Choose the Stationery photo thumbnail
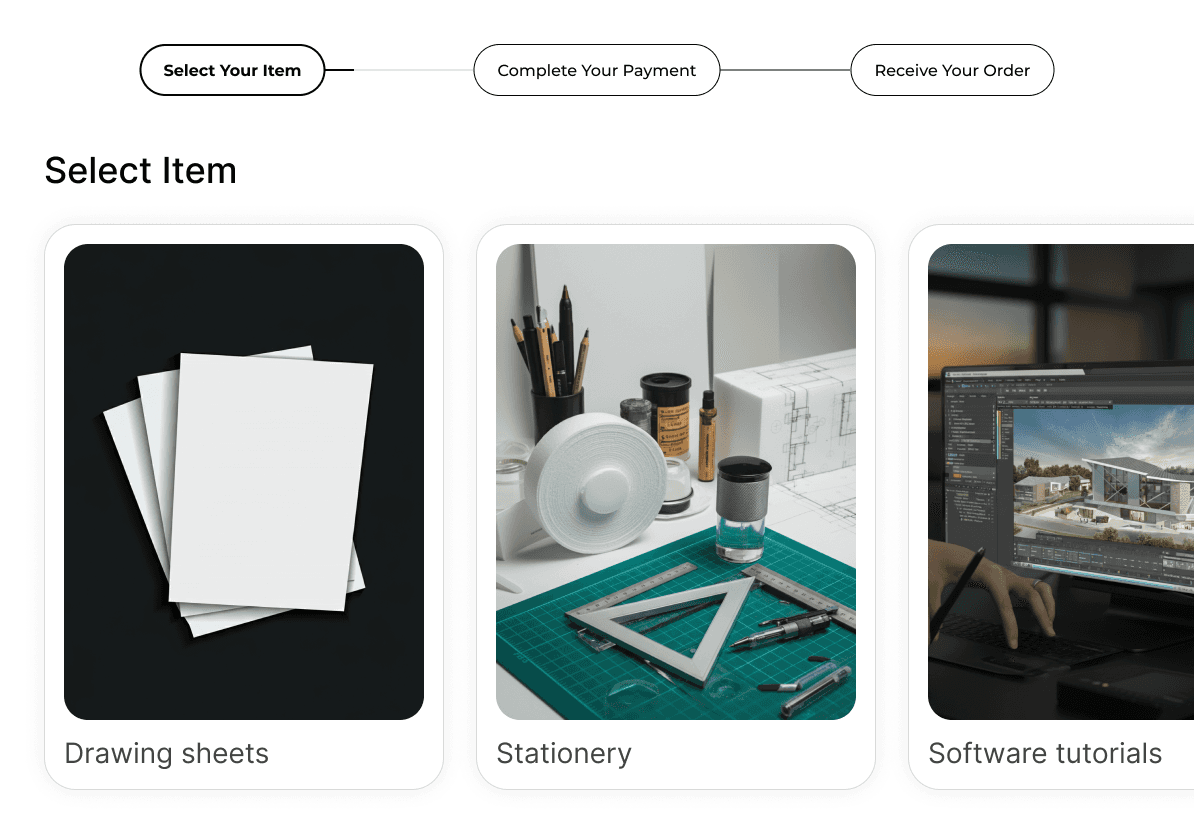Image resolution: width=1194 pixels, height=834 pixels. 675,481
